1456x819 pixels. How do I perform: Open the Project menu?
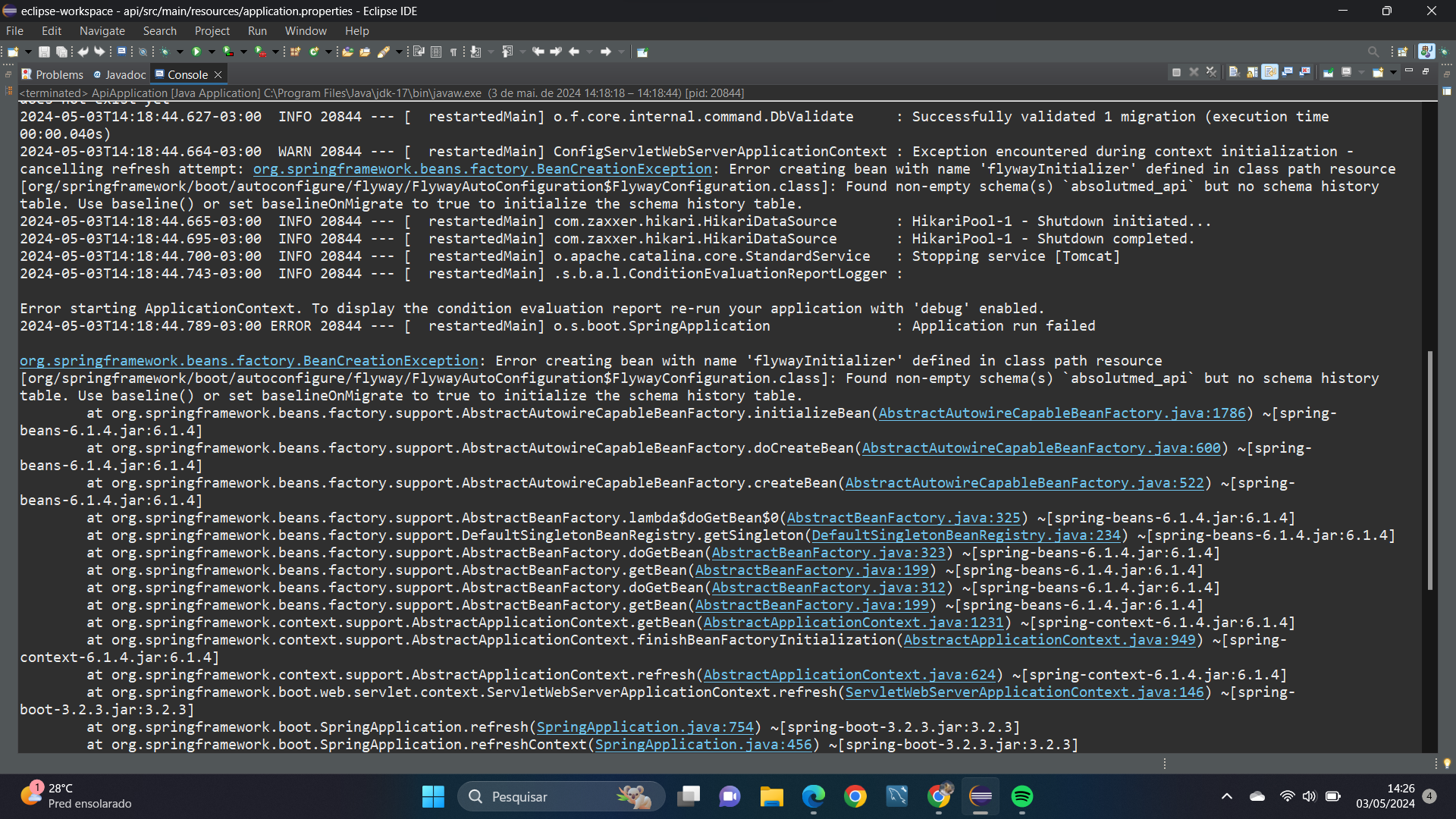point(212,31)
